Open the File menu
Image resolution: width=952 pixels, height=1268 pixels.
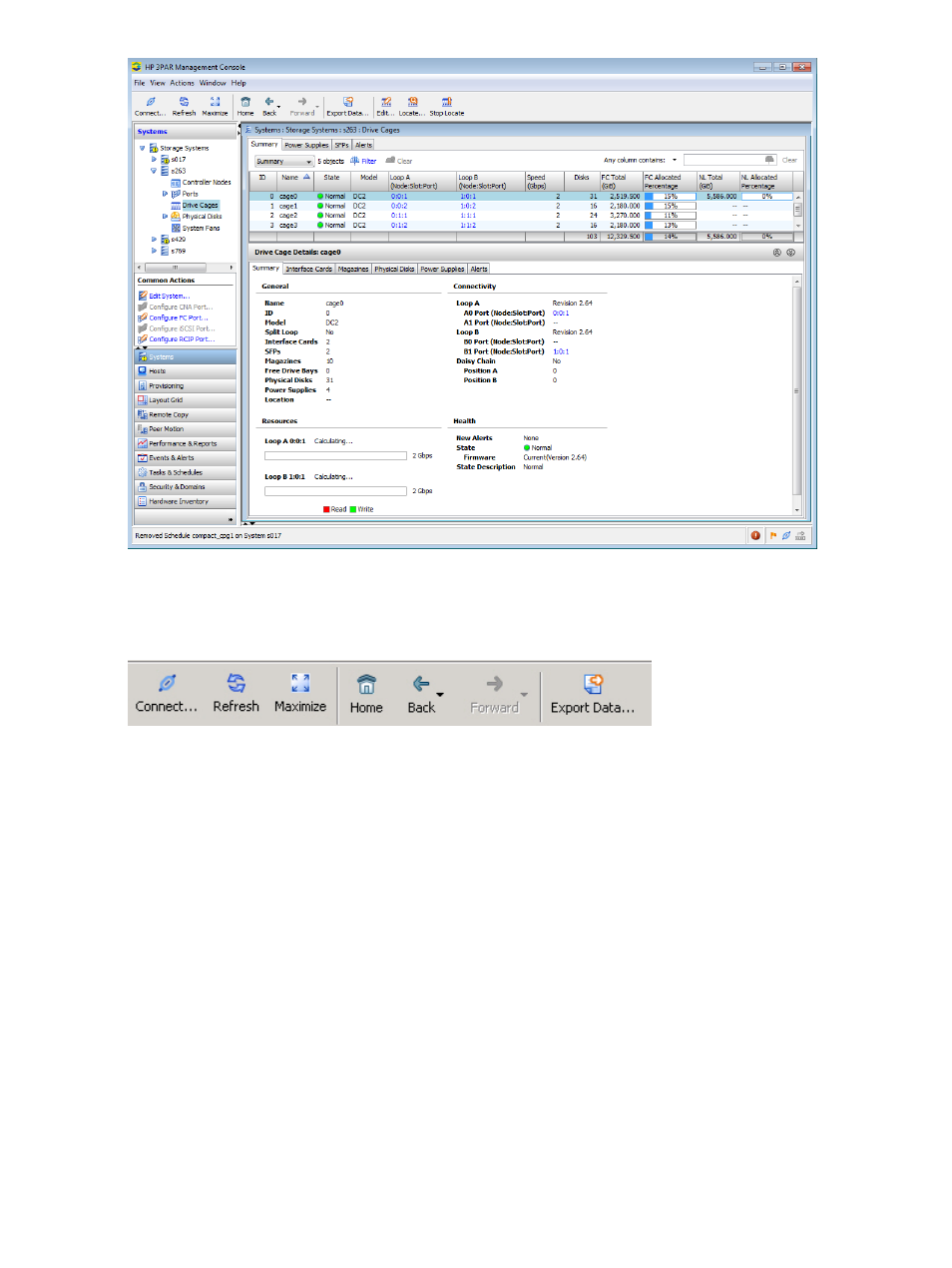140,84
